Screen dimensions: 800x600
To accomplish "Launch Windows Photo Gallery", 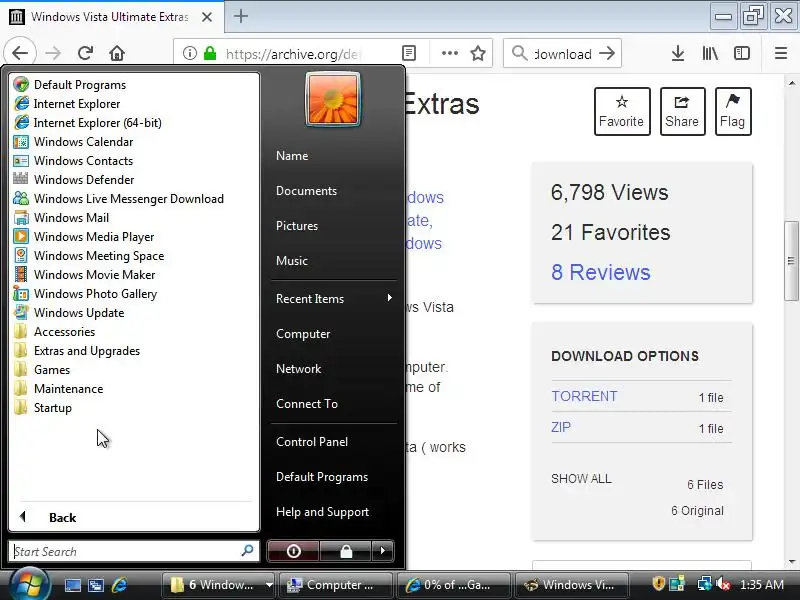I will 95,294.
